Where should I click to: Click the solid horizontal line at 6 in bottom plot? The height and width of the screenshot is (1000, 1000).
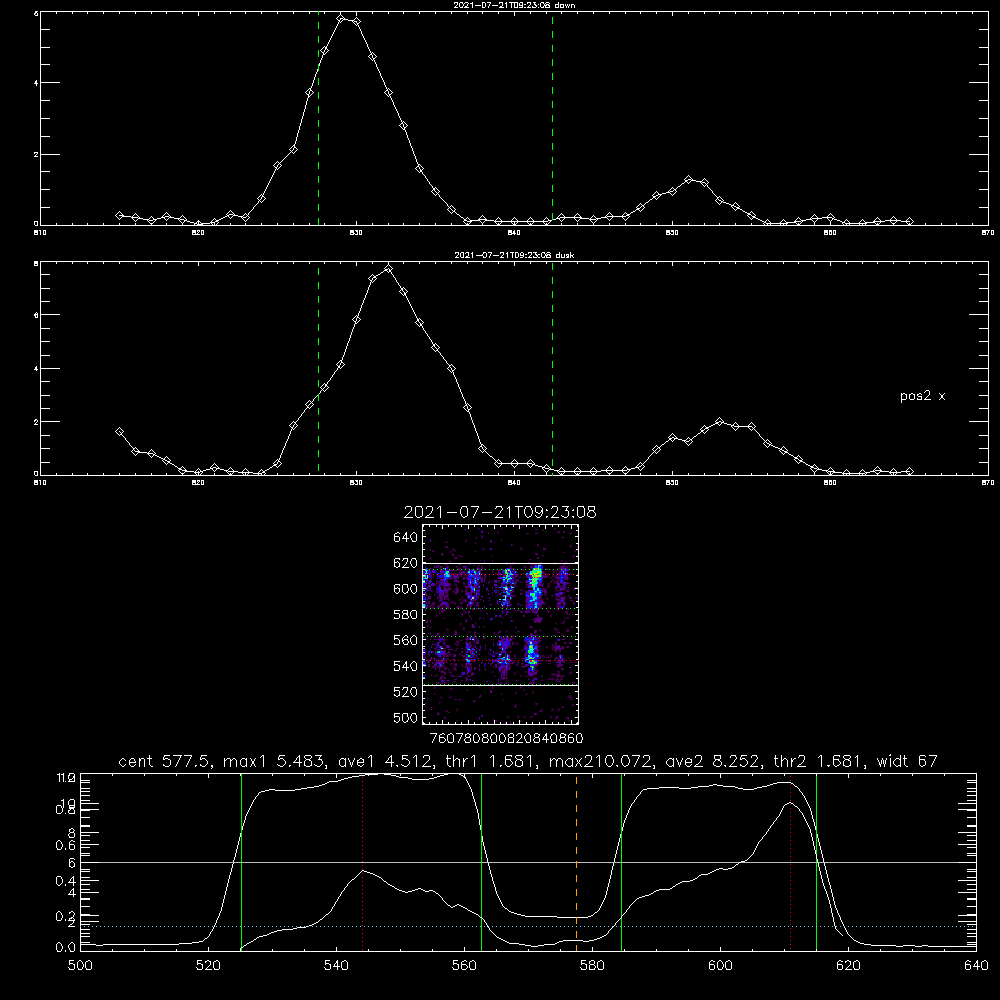(528, 862)
